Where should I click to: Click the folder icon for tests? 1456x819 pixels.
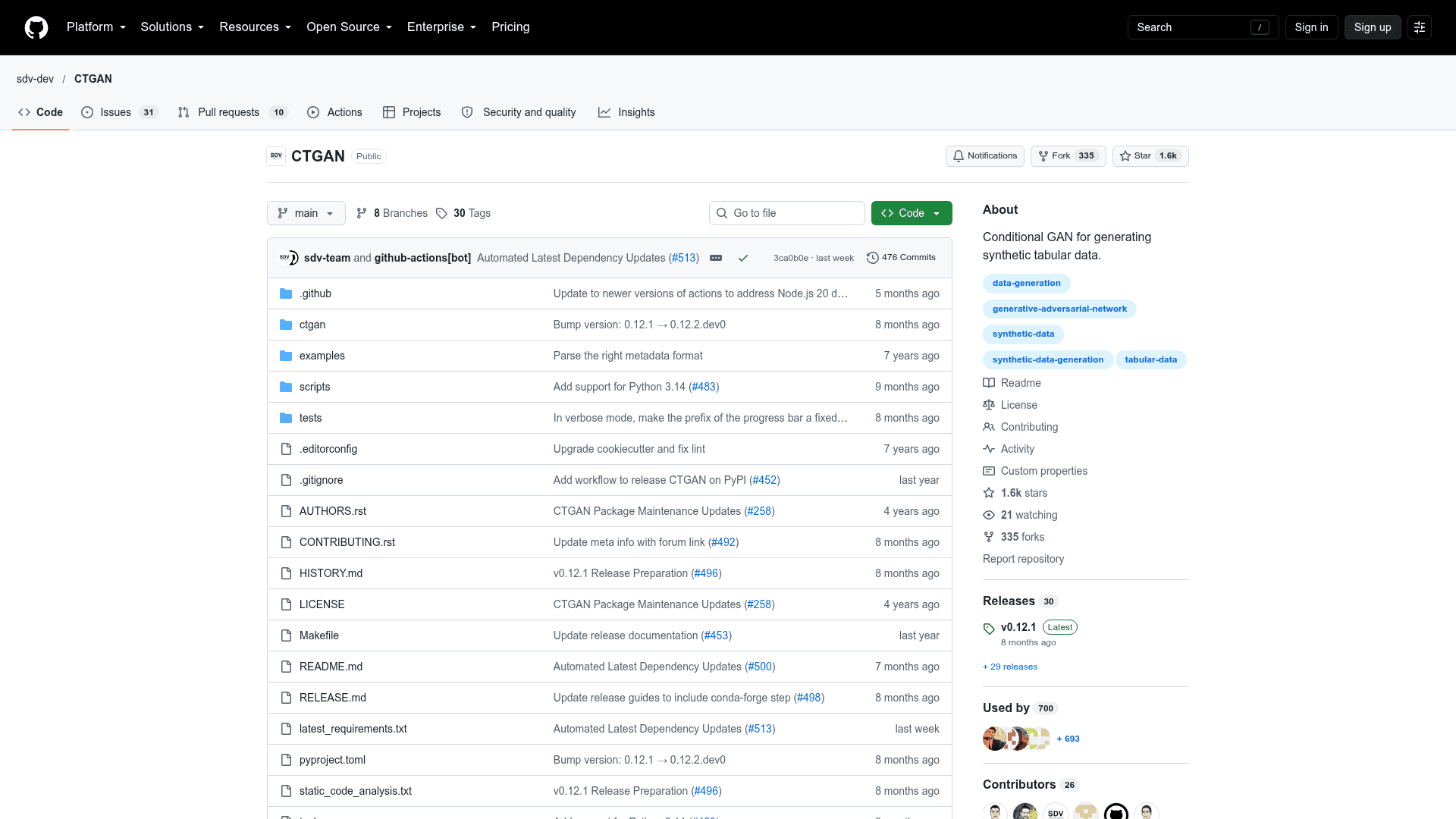286,418
